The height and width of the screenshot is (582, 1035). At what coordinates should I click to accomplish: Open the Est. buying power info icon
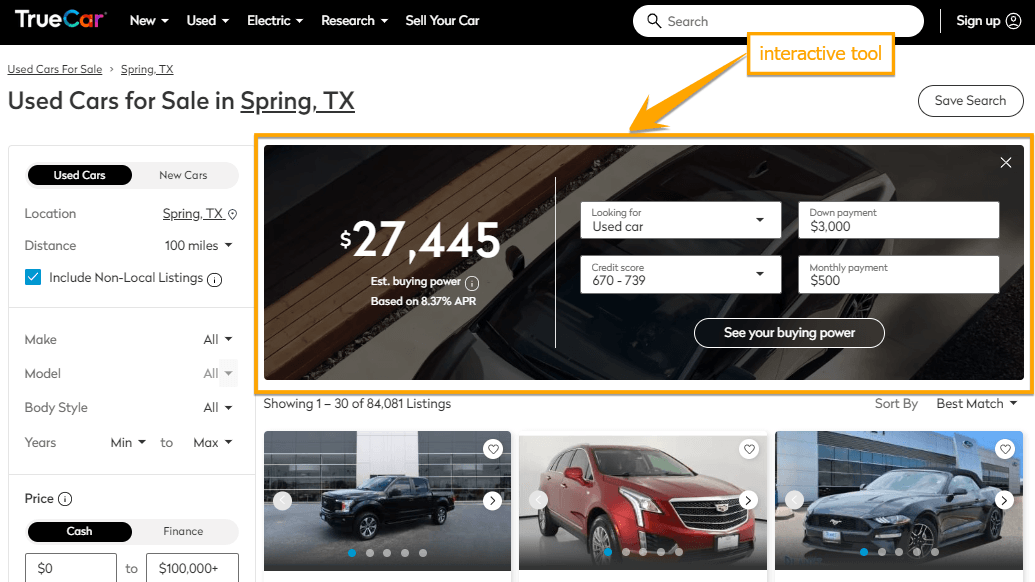point(472,283)
